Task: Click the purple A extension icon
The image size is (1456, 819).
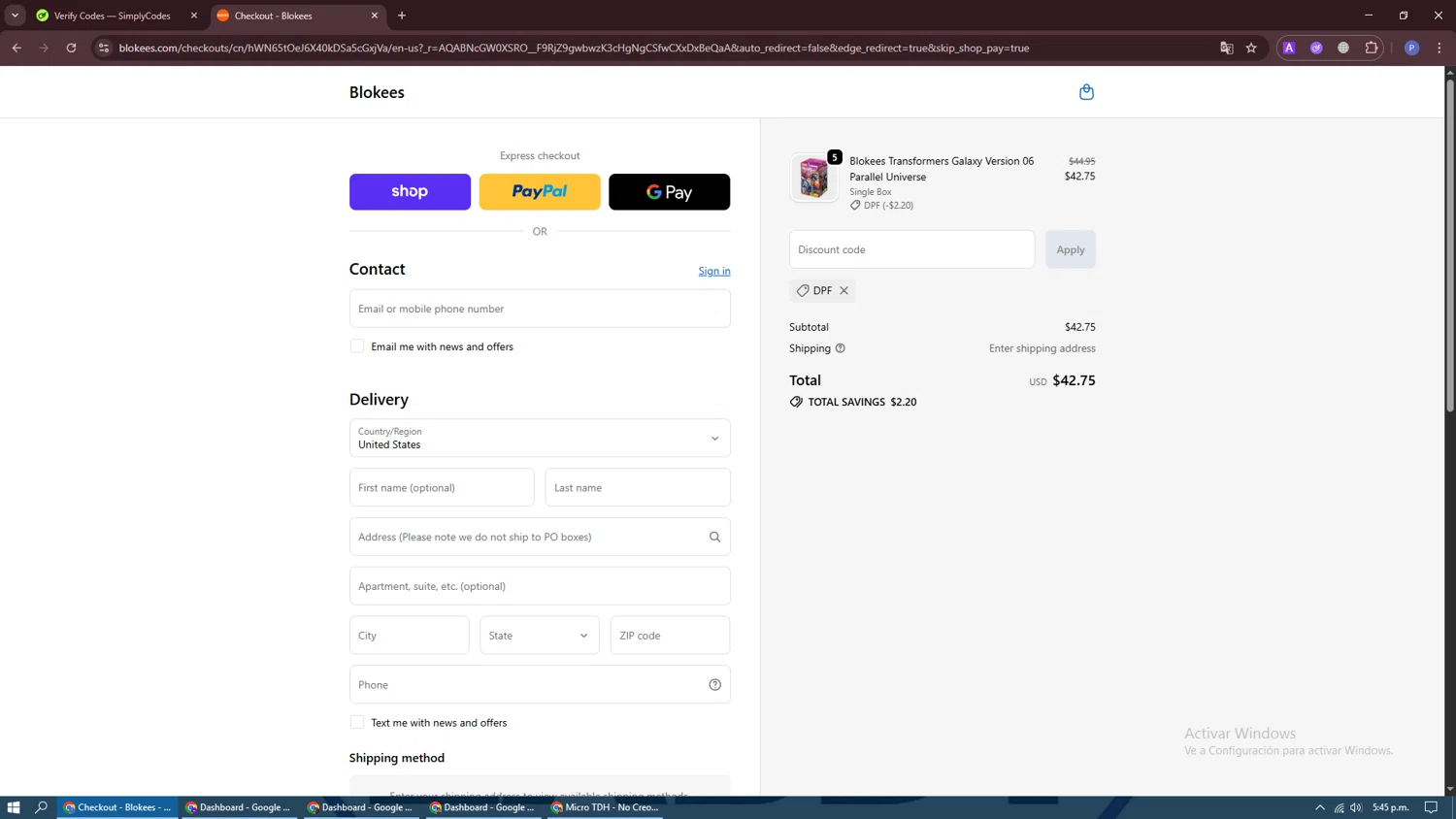Action: [x=1289, y=48]
